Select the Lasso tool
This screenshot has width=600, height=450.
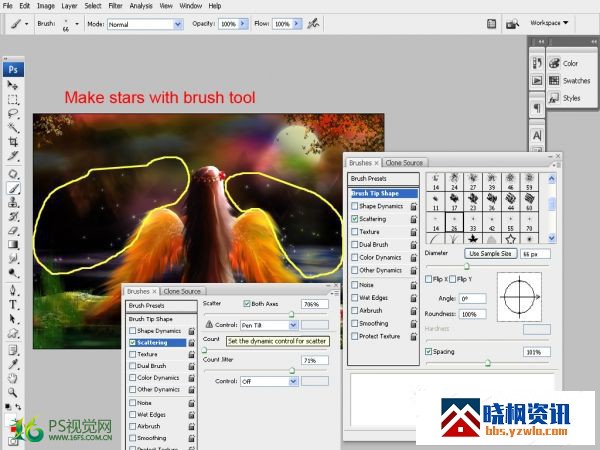click(x=13, y=114)
